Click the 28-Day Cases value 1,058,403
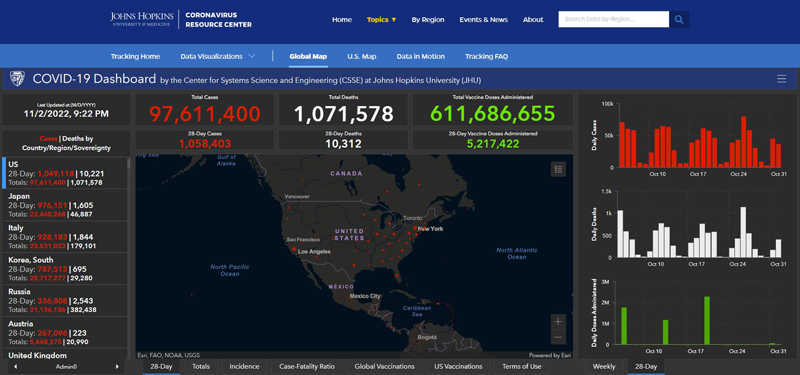800x375 pixels. (205, 143)
